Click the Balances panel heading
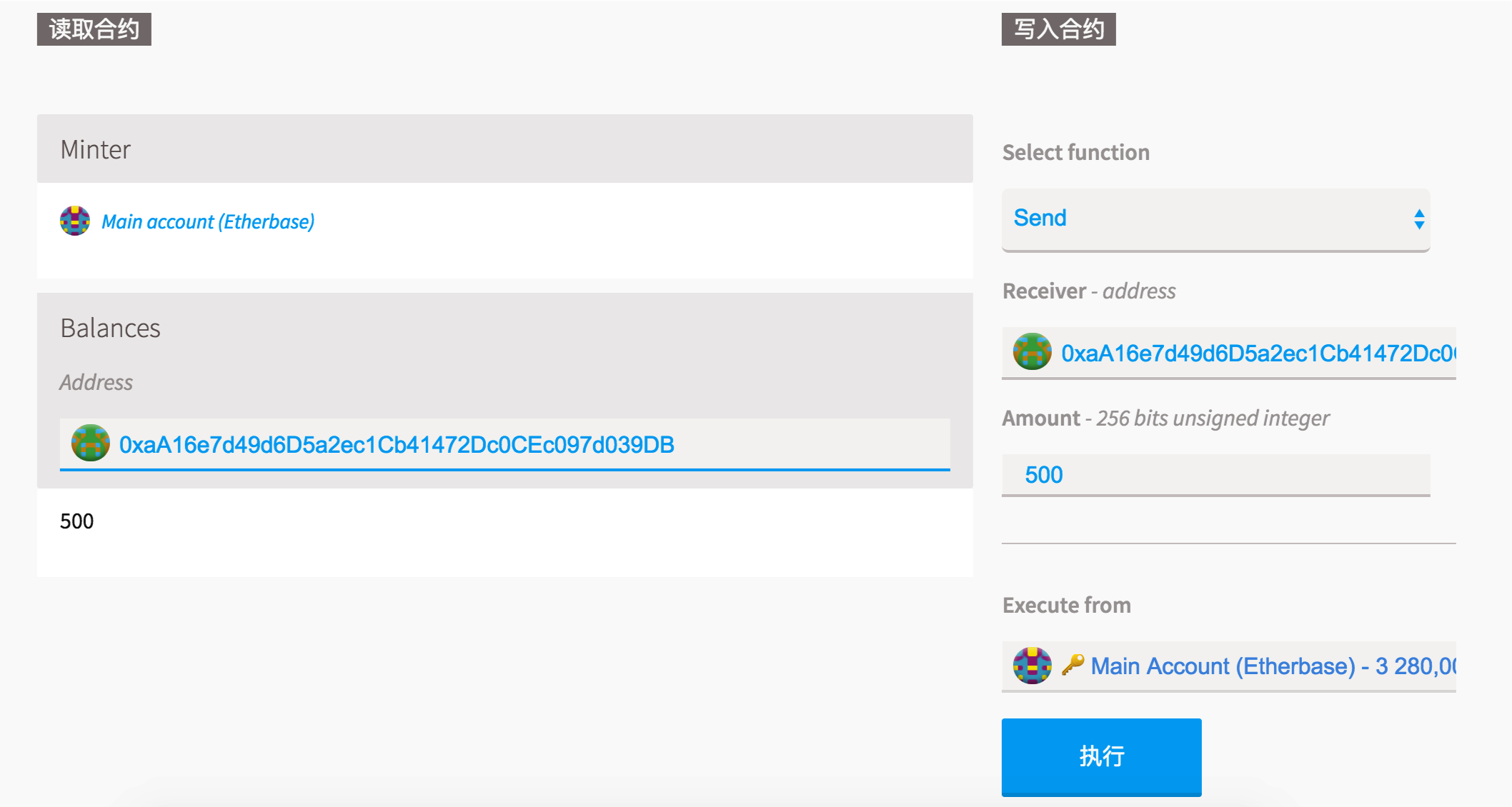This screenshot has width=1512, height=807. pos(110,328)
